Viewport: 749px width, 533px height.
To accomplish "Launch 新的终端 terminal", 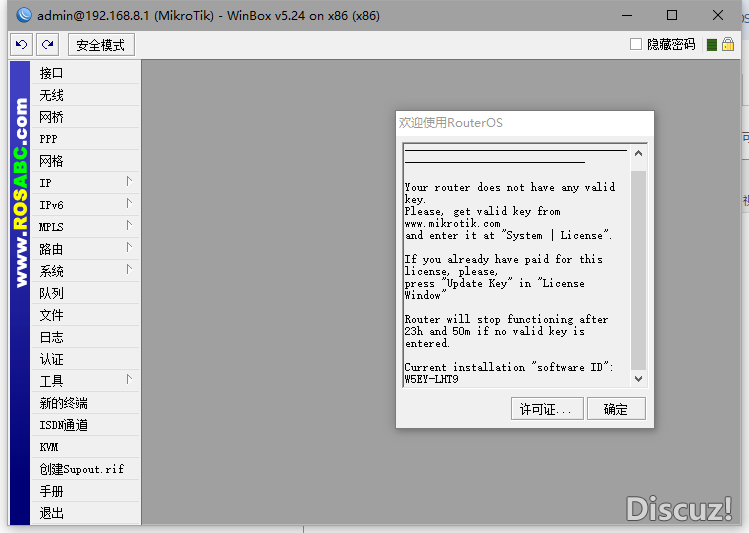I will [86, 403].
